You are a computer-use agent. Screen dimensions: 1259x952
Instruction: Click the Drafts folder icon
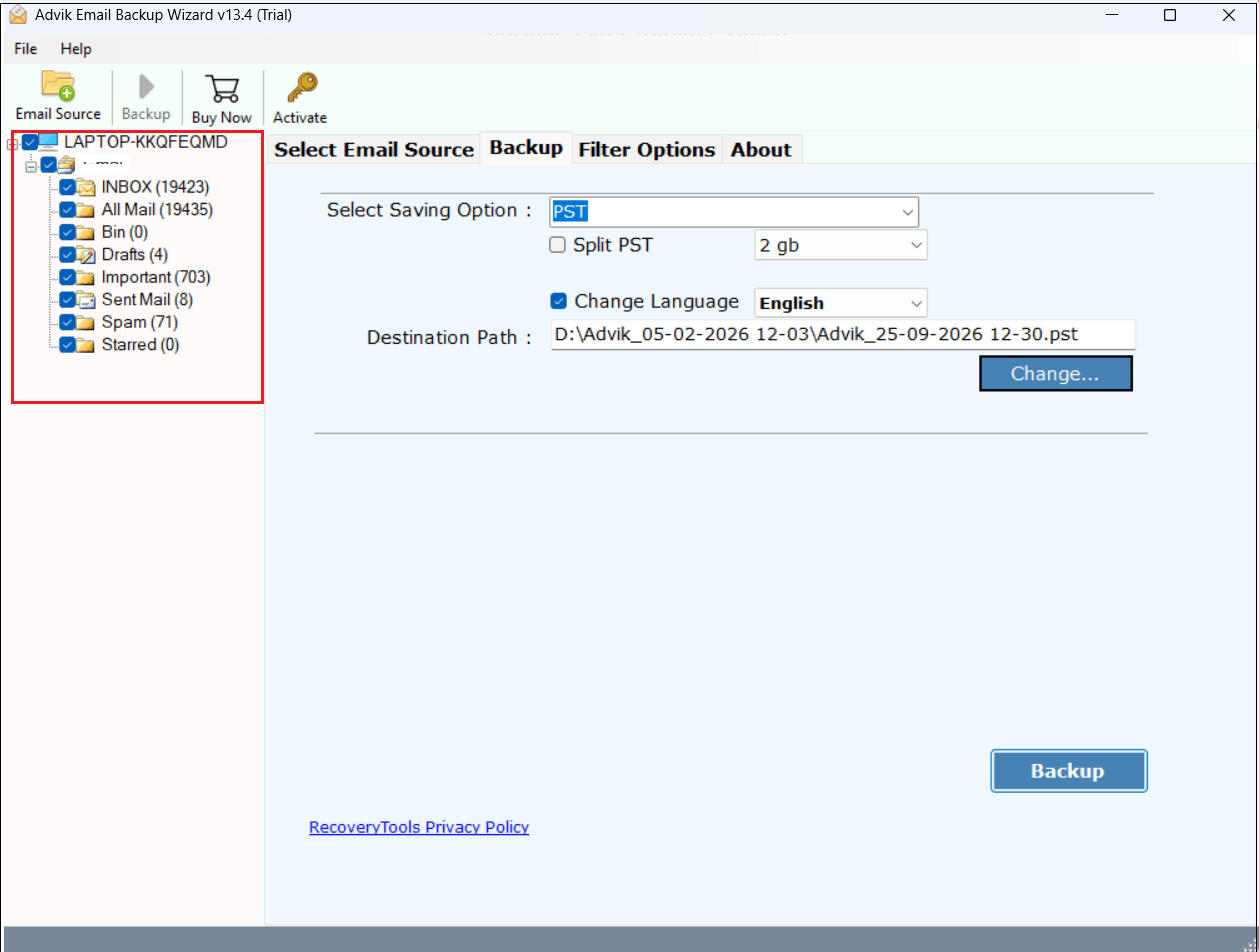click(x=86, y=255)
